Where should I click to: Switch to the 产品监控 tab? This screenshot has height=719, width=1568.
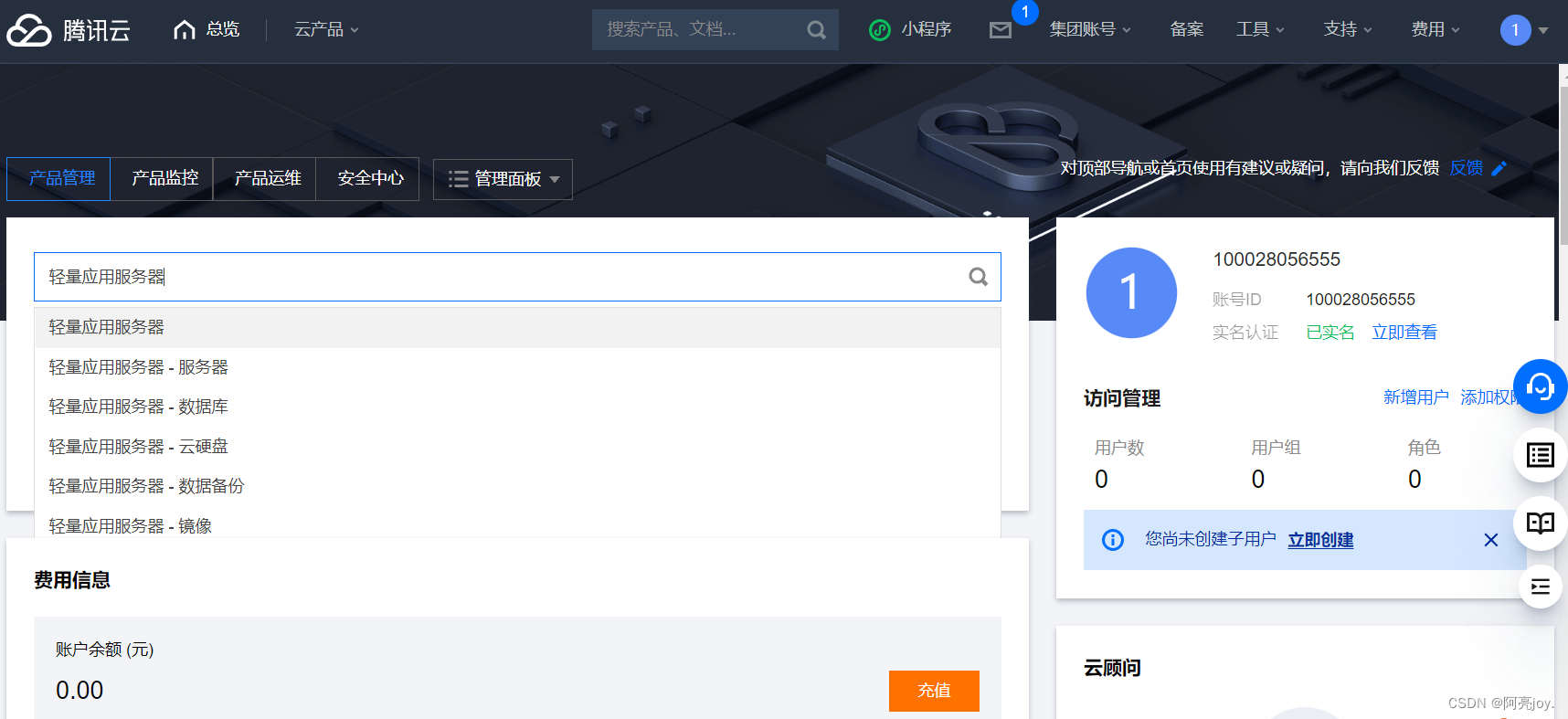click(x=164, y=178)
